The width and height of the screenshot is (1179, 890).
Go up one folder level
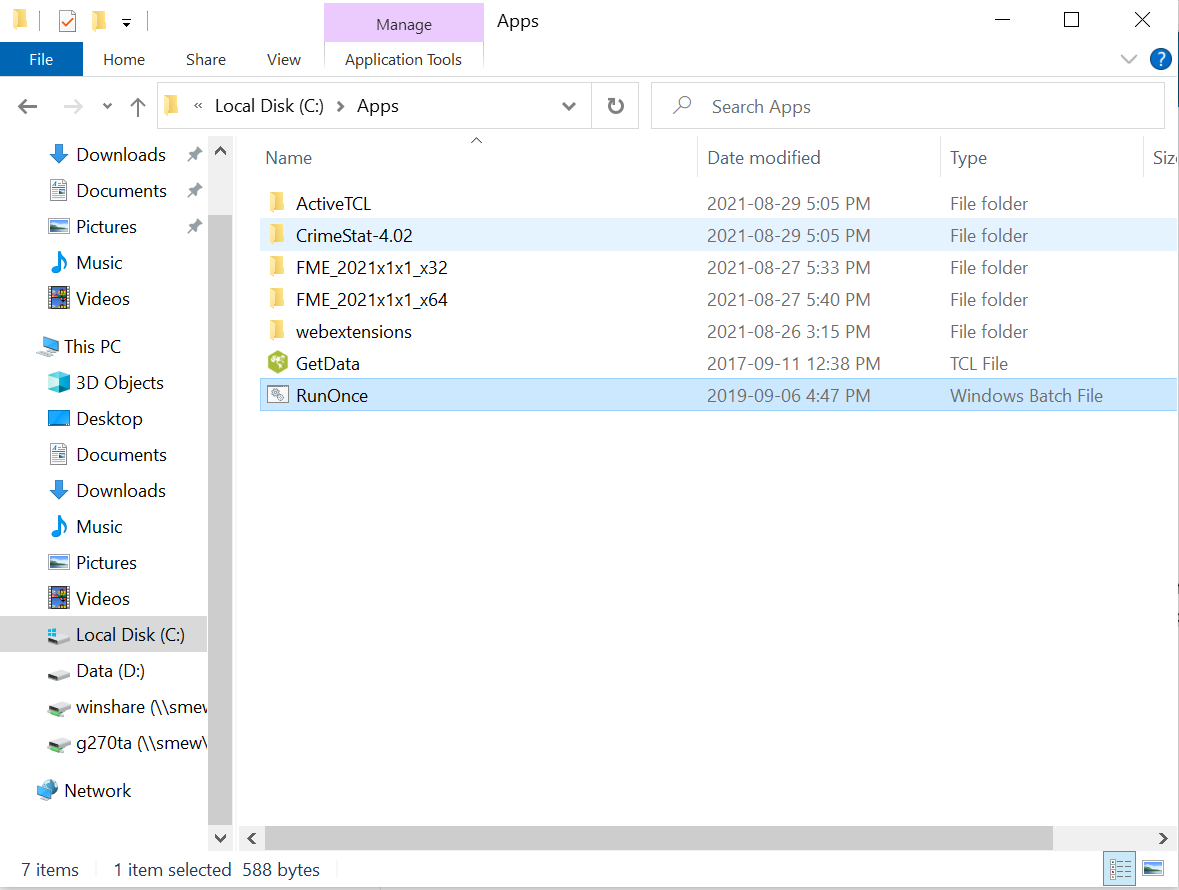click(138, 107)
